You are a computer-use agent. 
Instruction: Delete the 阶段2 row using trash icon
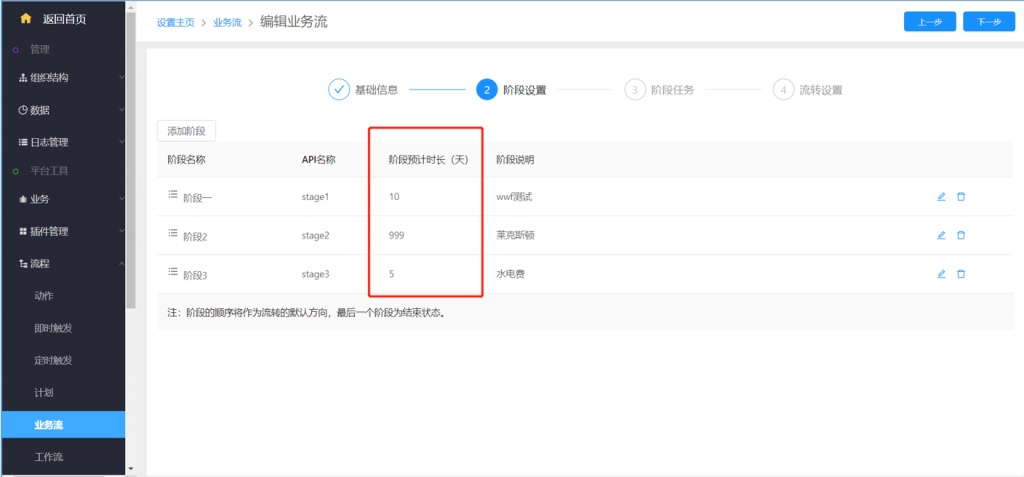coord(961,235)
